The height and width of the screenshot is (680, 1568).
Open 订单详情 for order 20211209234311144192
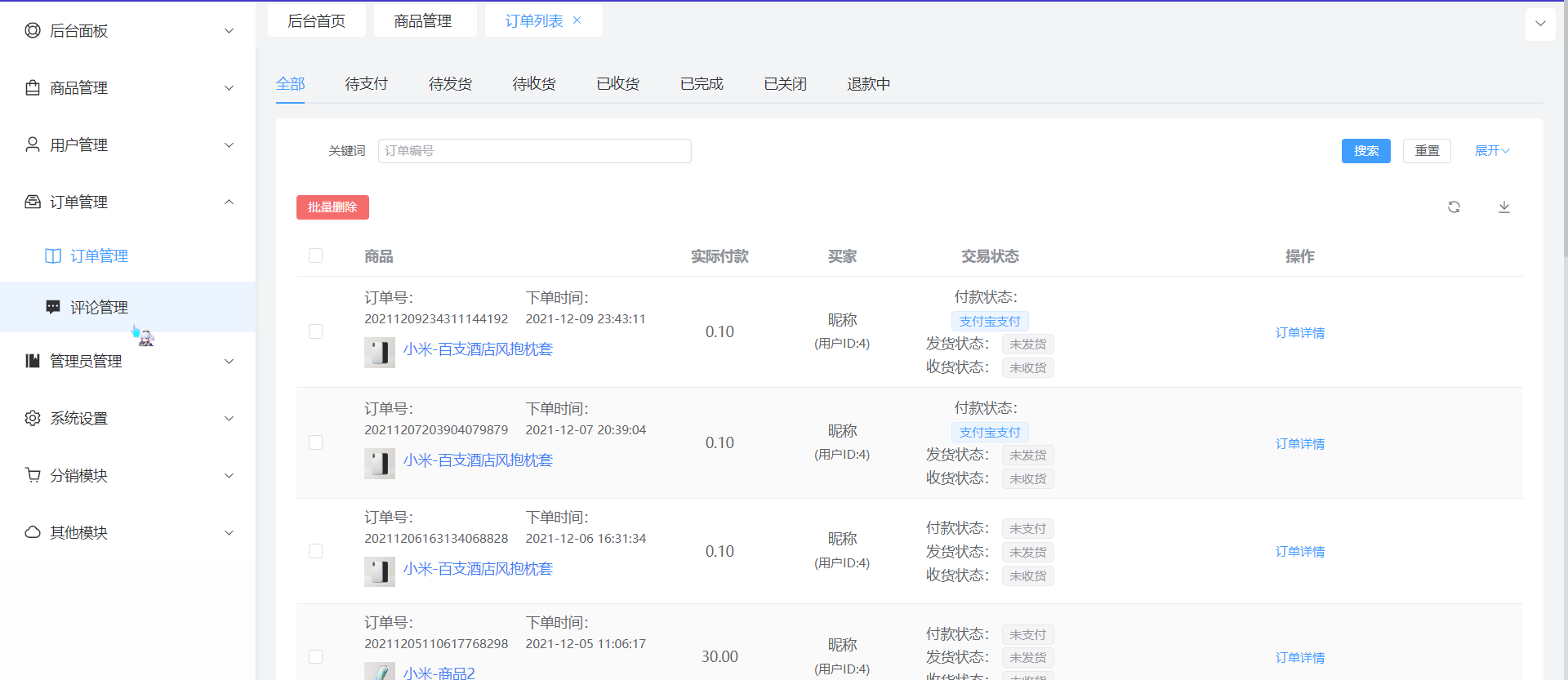(1300, 333)
